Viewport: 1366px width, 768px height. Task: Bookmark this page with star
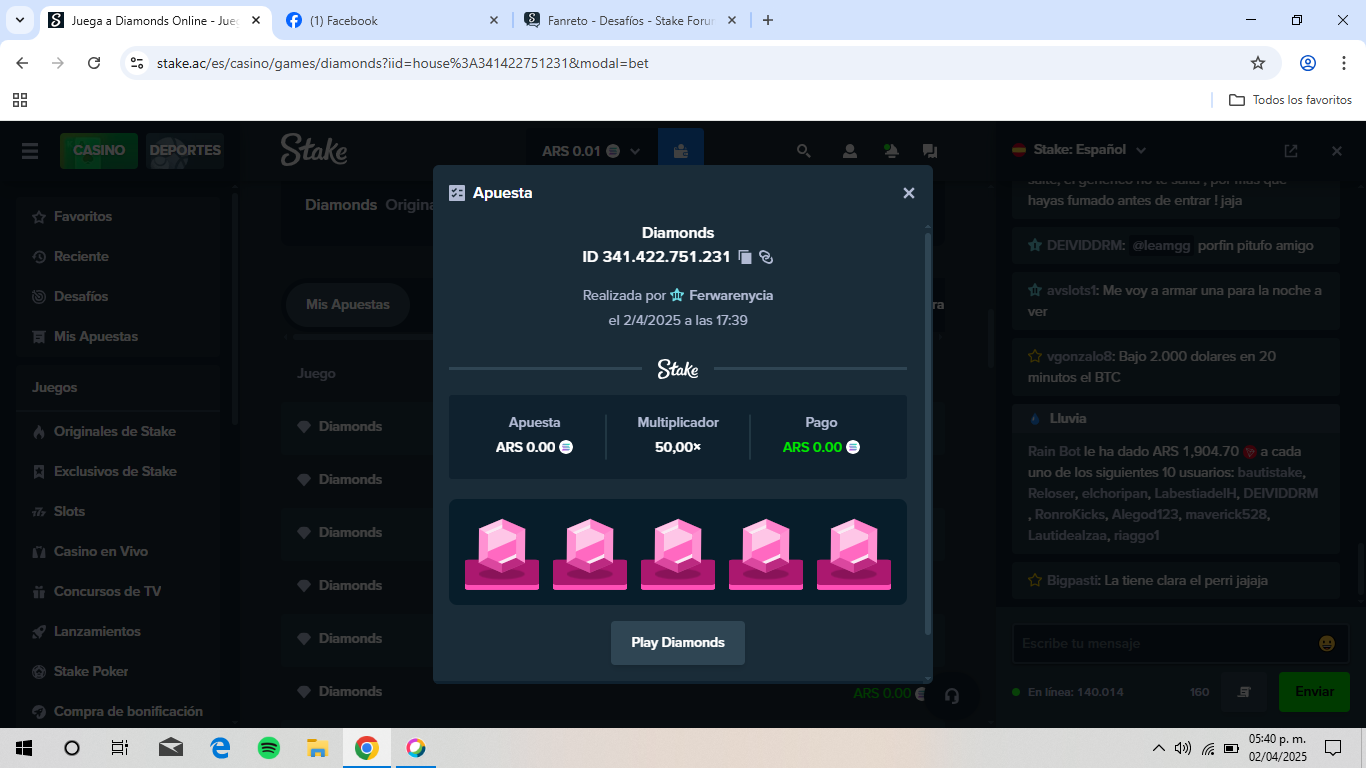point(1258,63)
